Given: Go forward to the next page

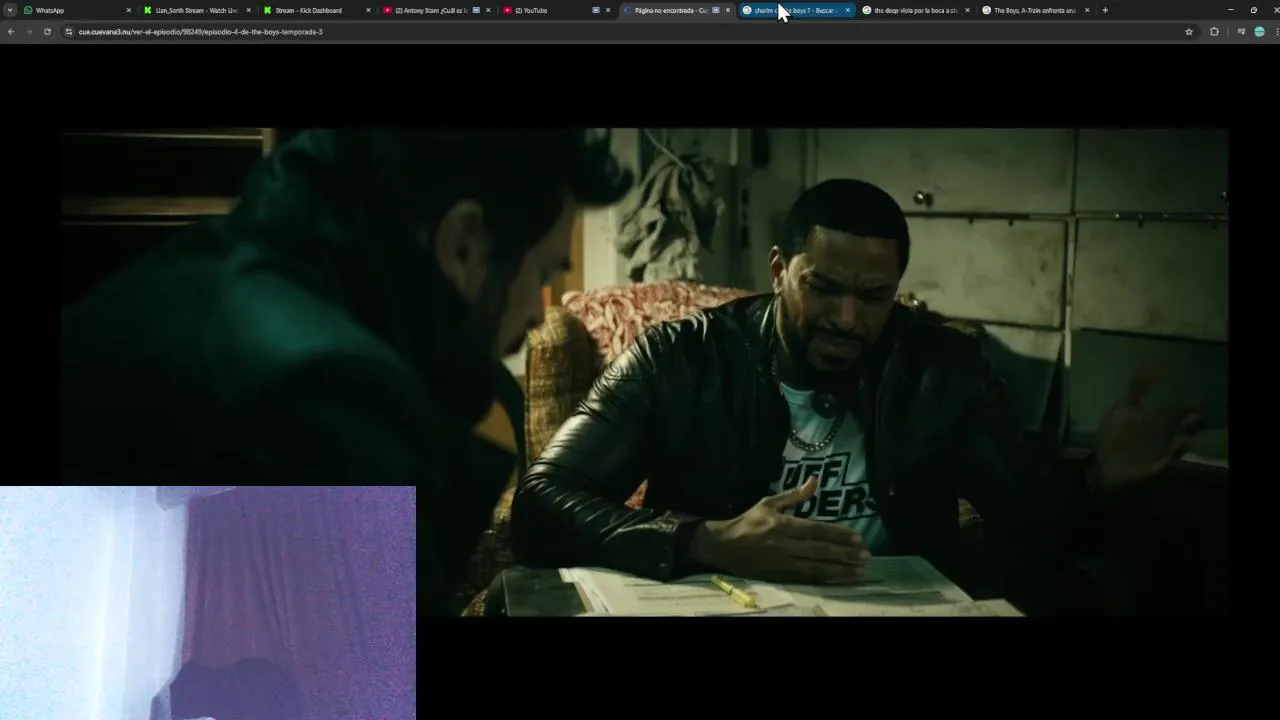Looking at the screenshot, I should (x=28, y=32).
